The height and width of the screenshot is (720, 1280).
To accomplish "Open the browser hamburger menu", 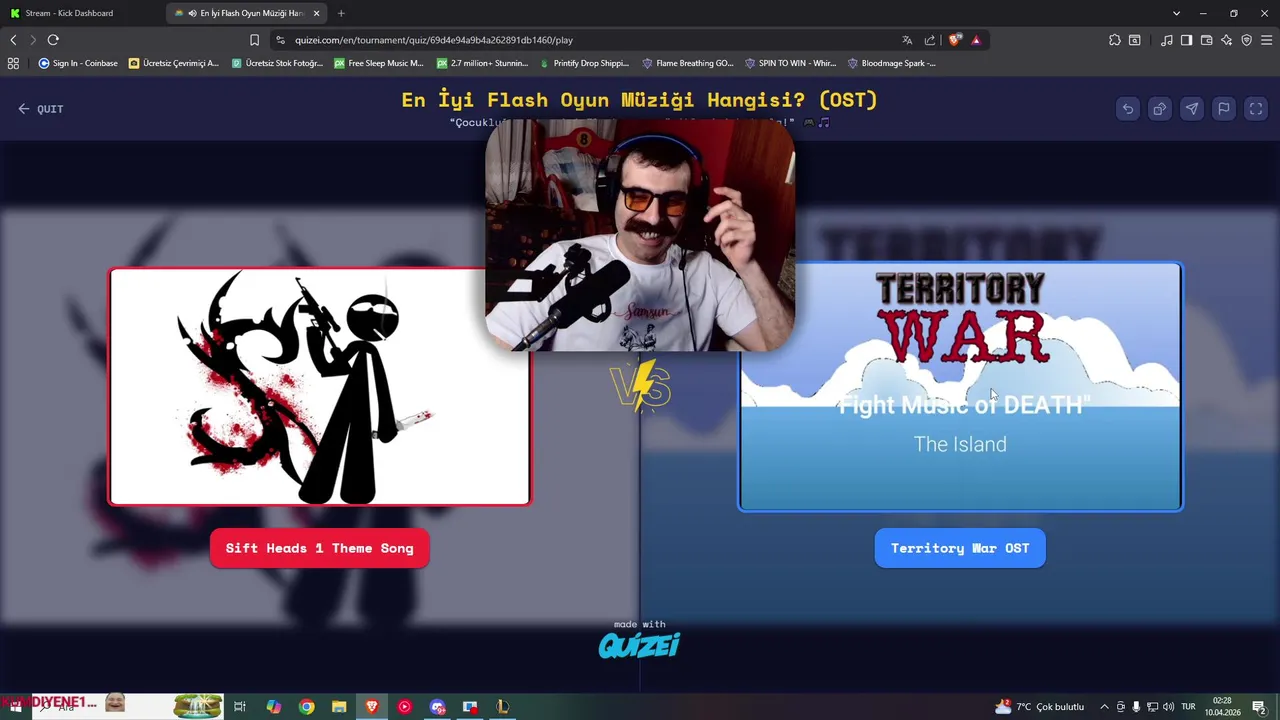I will 1267,40.
